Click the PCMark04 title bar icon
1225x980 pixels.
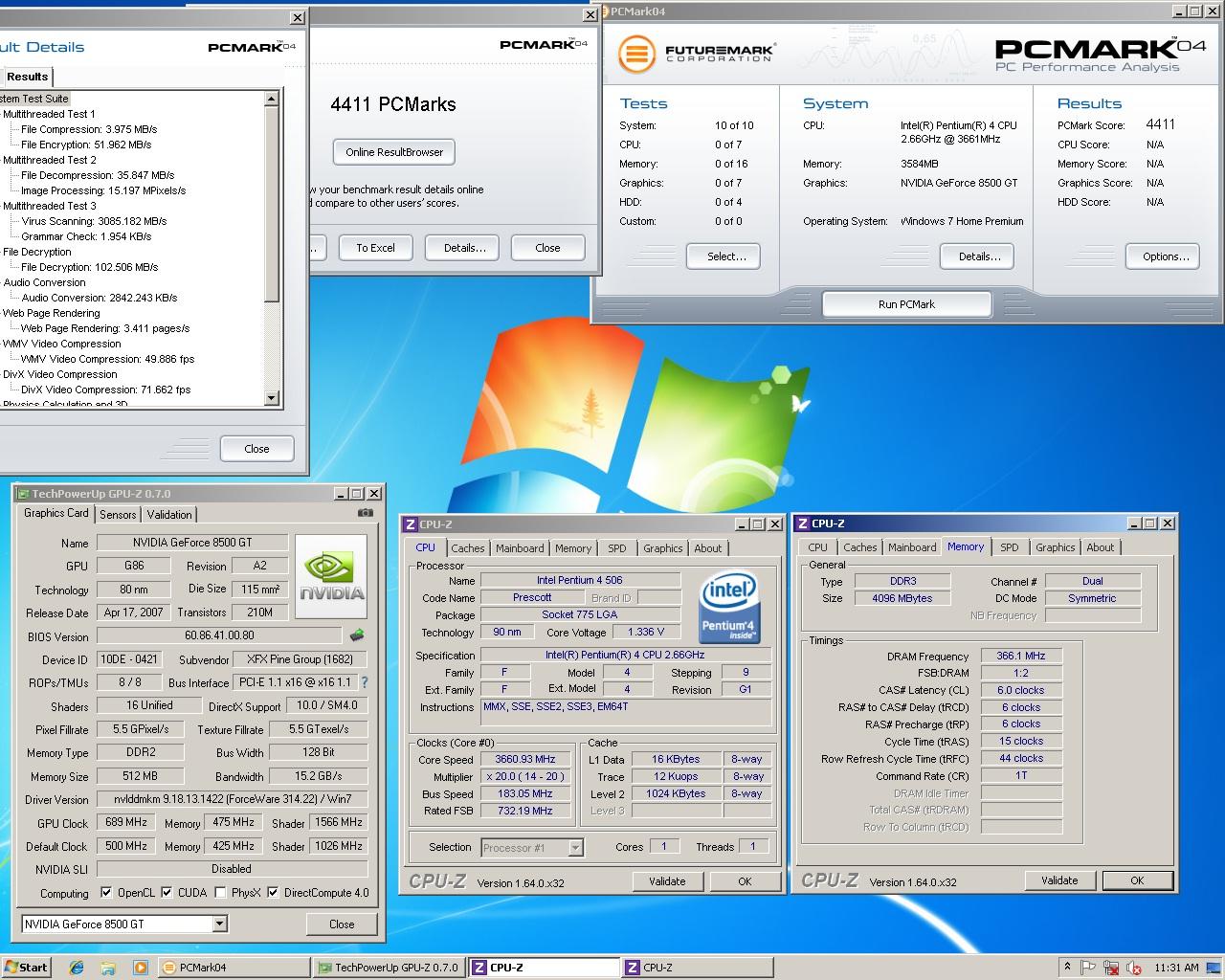(x=602, y=11)
